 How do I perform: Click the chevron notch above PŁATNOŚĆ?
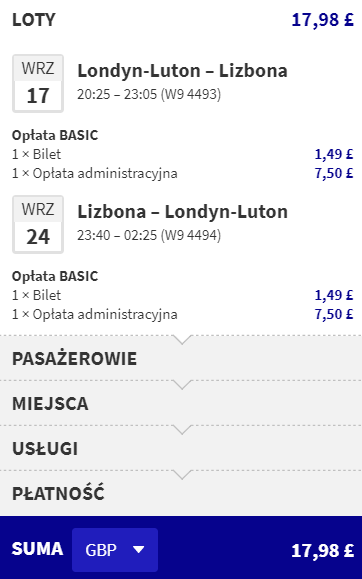pos(182,474)
